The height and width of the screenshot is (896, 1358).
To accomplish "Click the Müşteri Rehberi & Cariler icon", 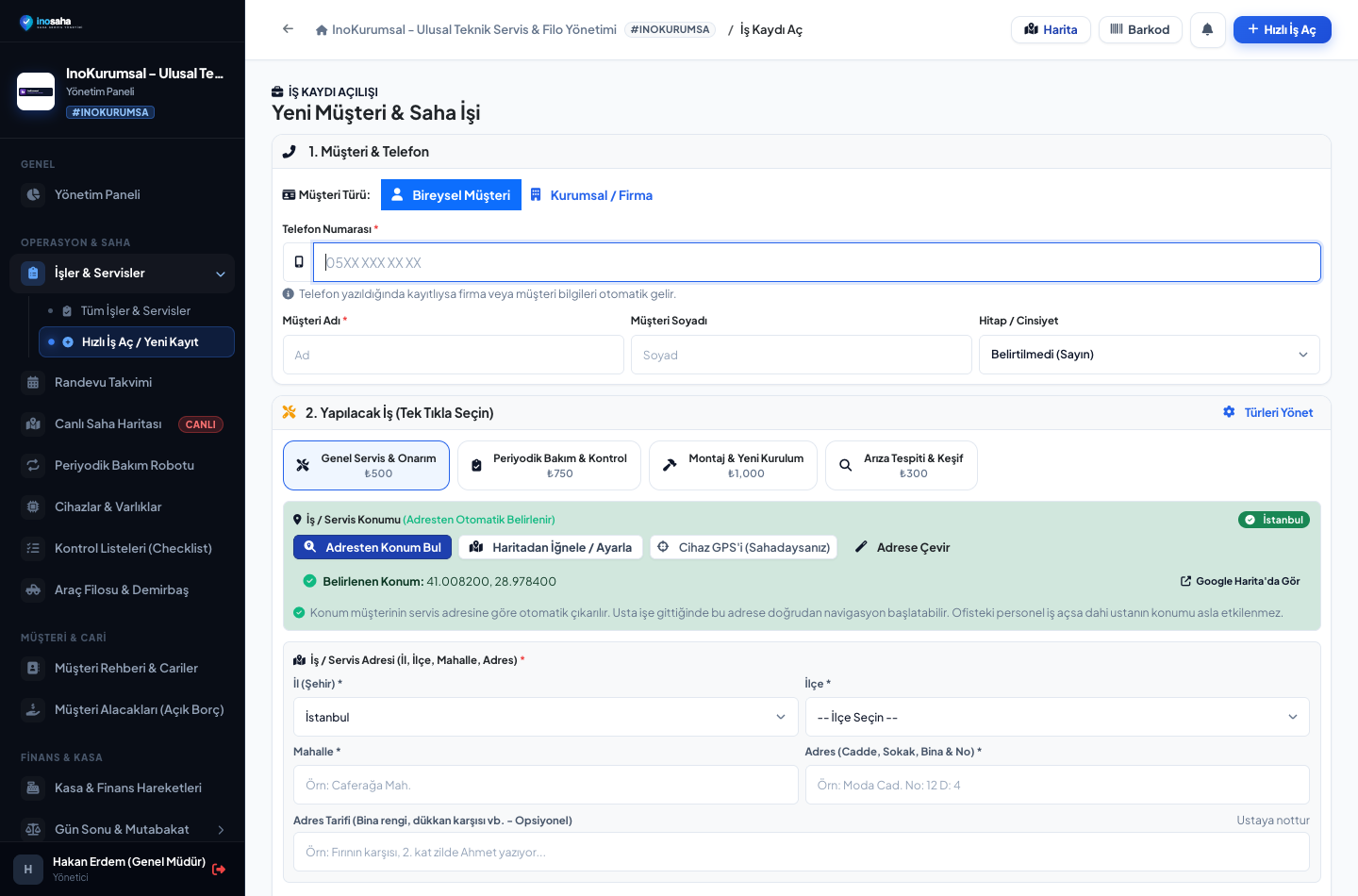I will (x=33, y=668).
